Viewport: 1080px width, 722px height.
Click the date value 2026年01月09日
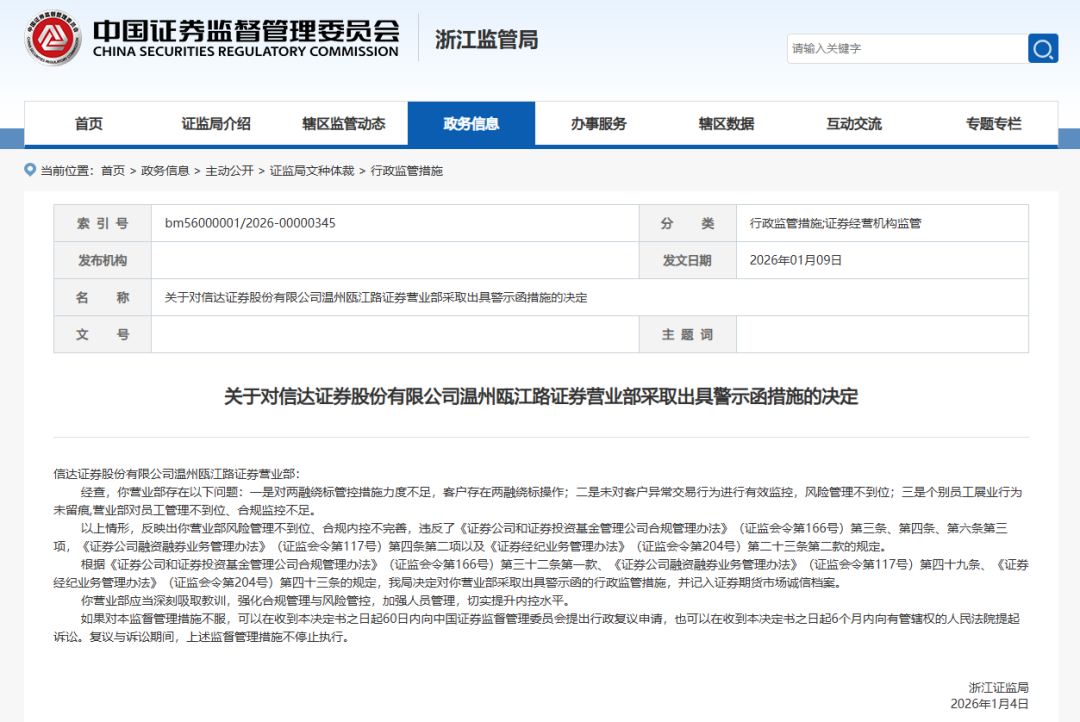pyautogui.click(x=796, y=260)
